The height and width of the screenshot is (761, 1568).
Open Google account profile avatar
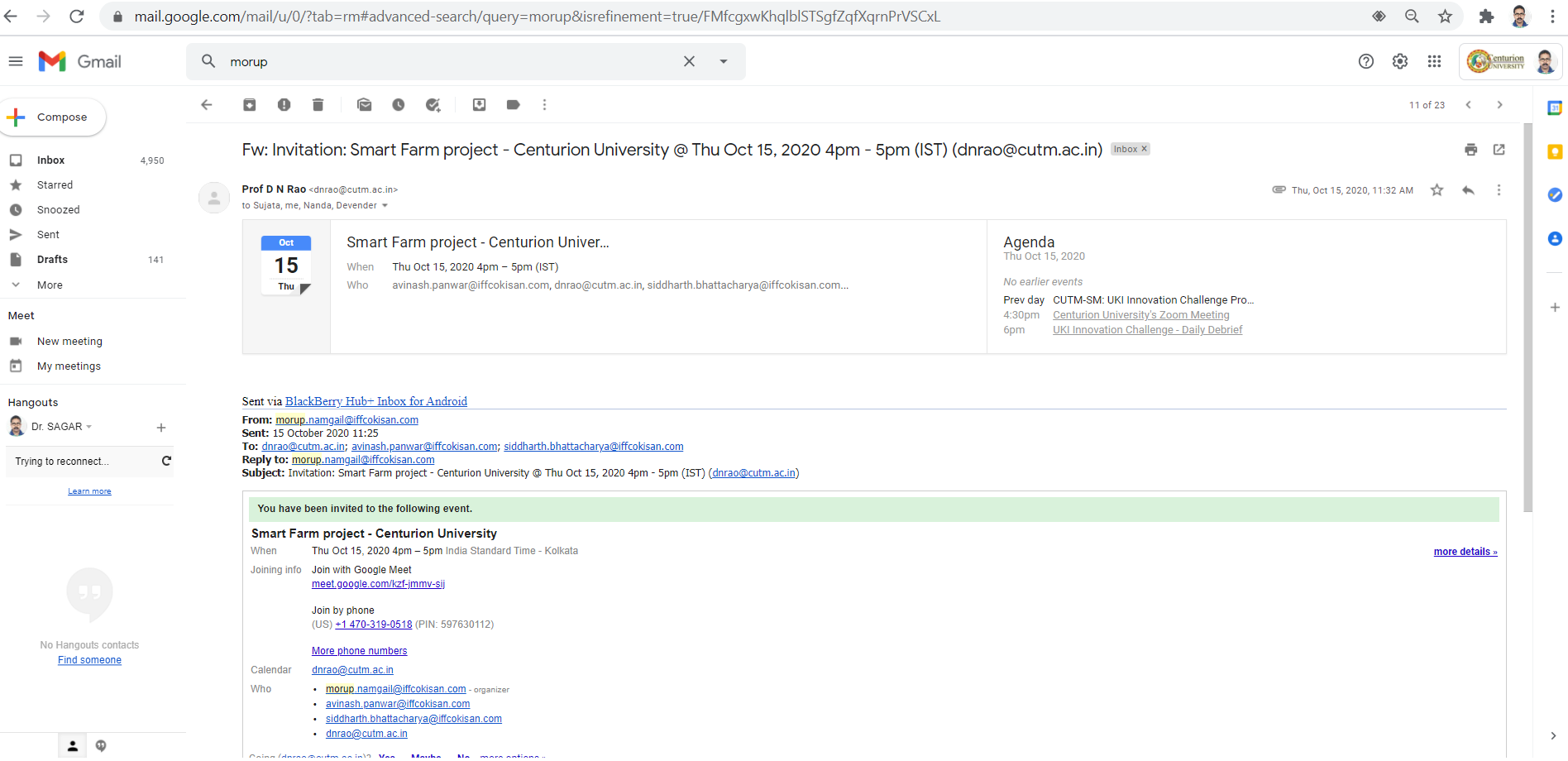pos(1545,61)
